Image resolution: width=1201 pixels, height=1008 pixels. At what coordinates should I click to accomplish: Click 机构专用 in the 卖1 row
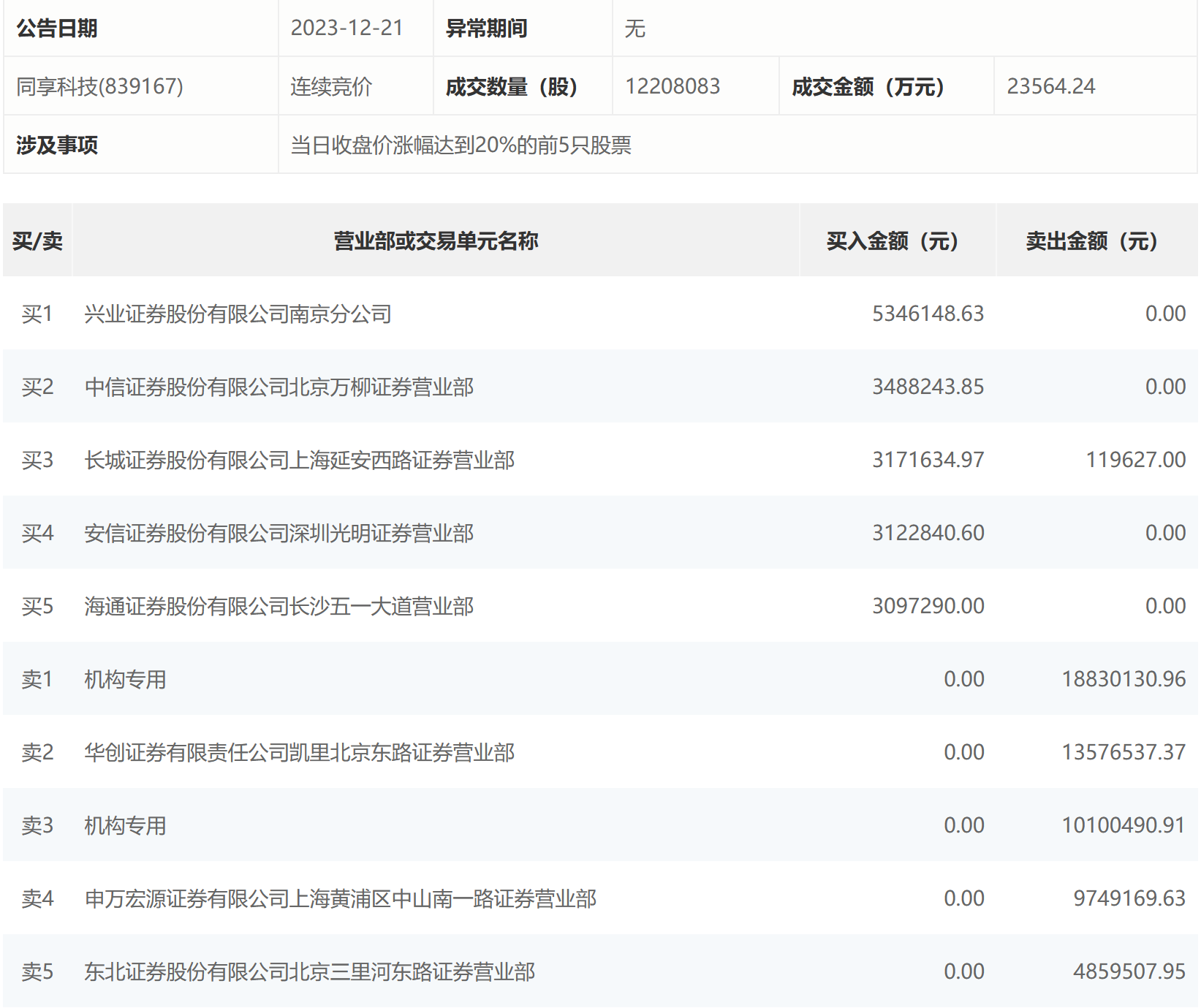tap(125, 679)
